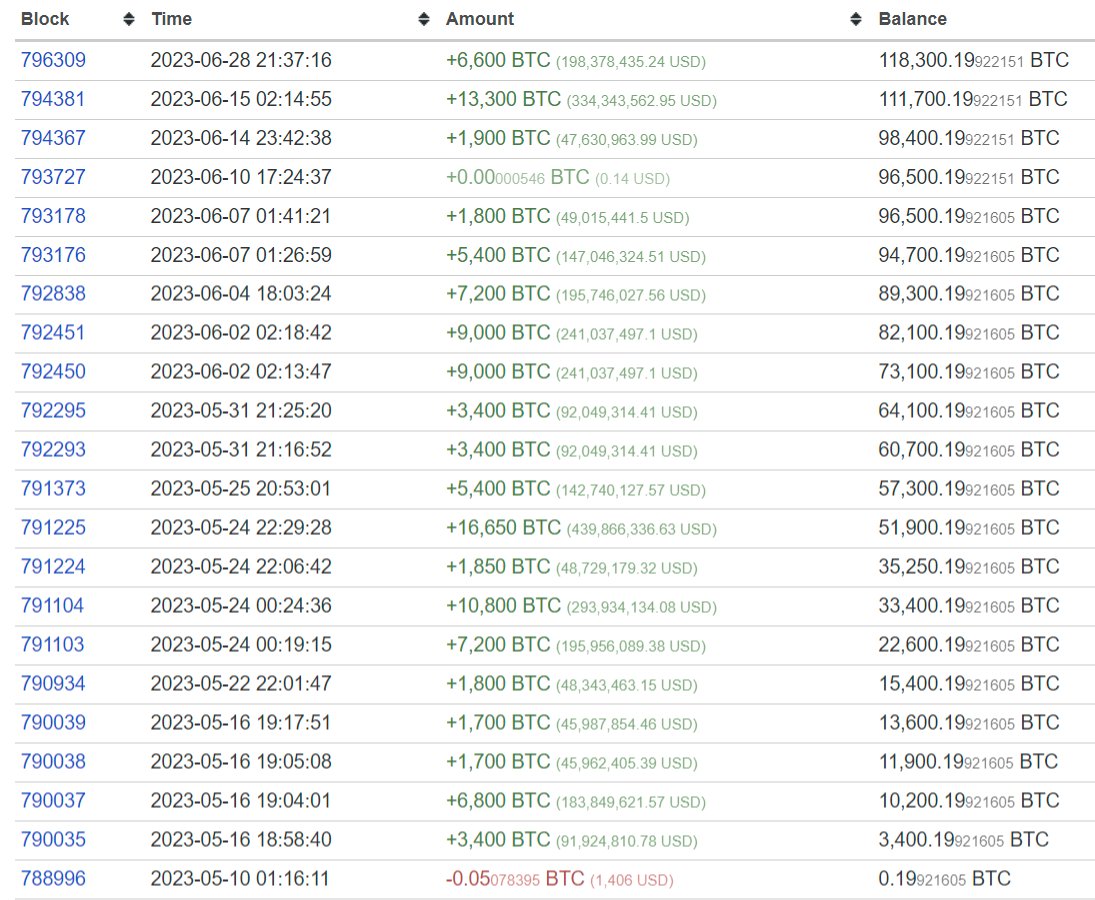The height and width of the screenshot is (900, 1095).
Task: Select time 2023-05-16 18:58:40
Action: [241, 840]
